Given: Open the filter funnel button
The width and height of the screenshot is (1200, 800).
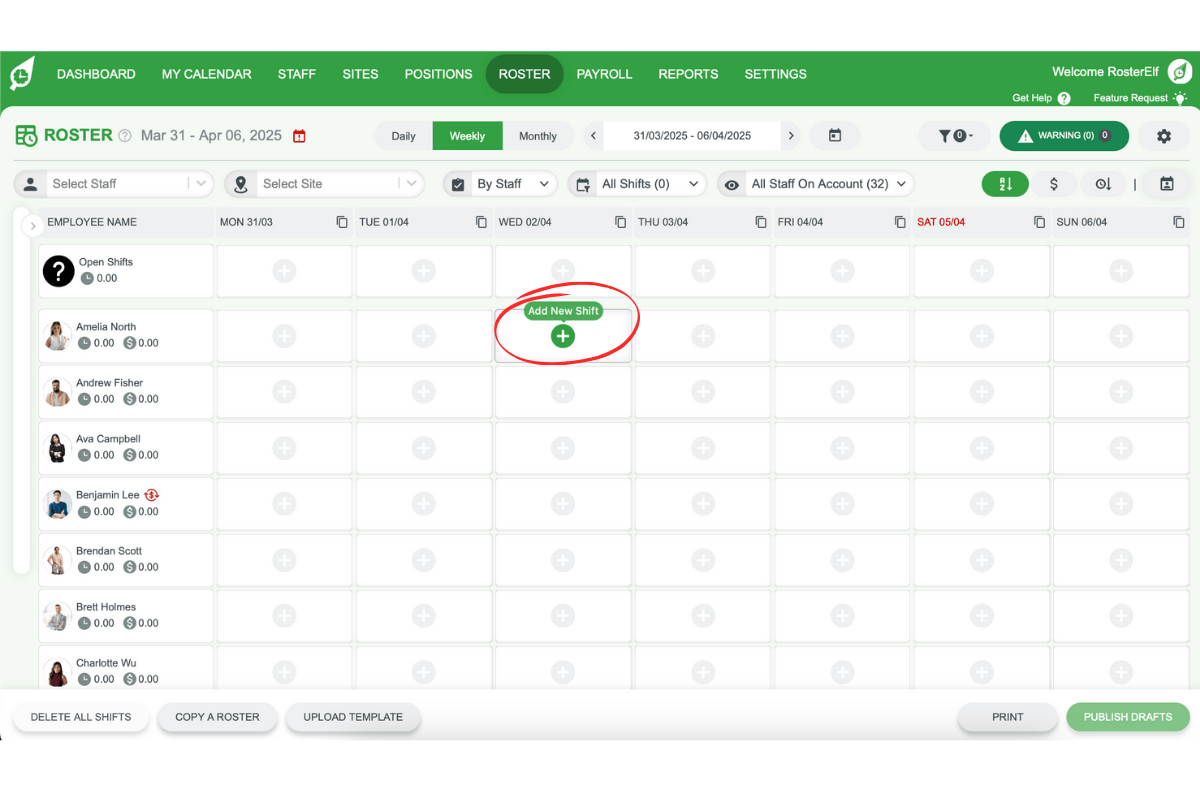Looking at the screenshot, I should coord(954,136).
